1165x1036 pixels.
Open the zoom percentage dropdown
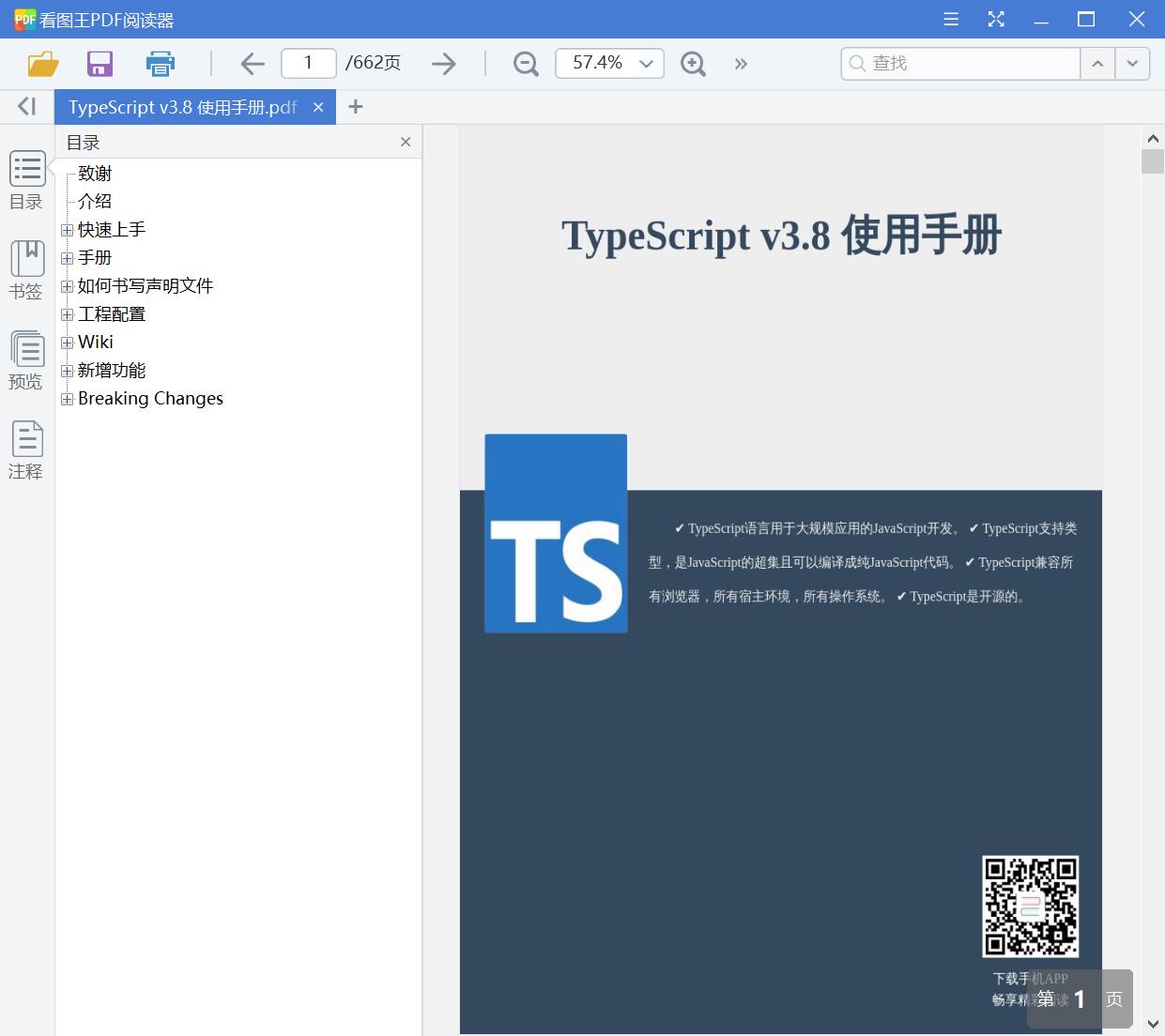(x=646, y=64)
